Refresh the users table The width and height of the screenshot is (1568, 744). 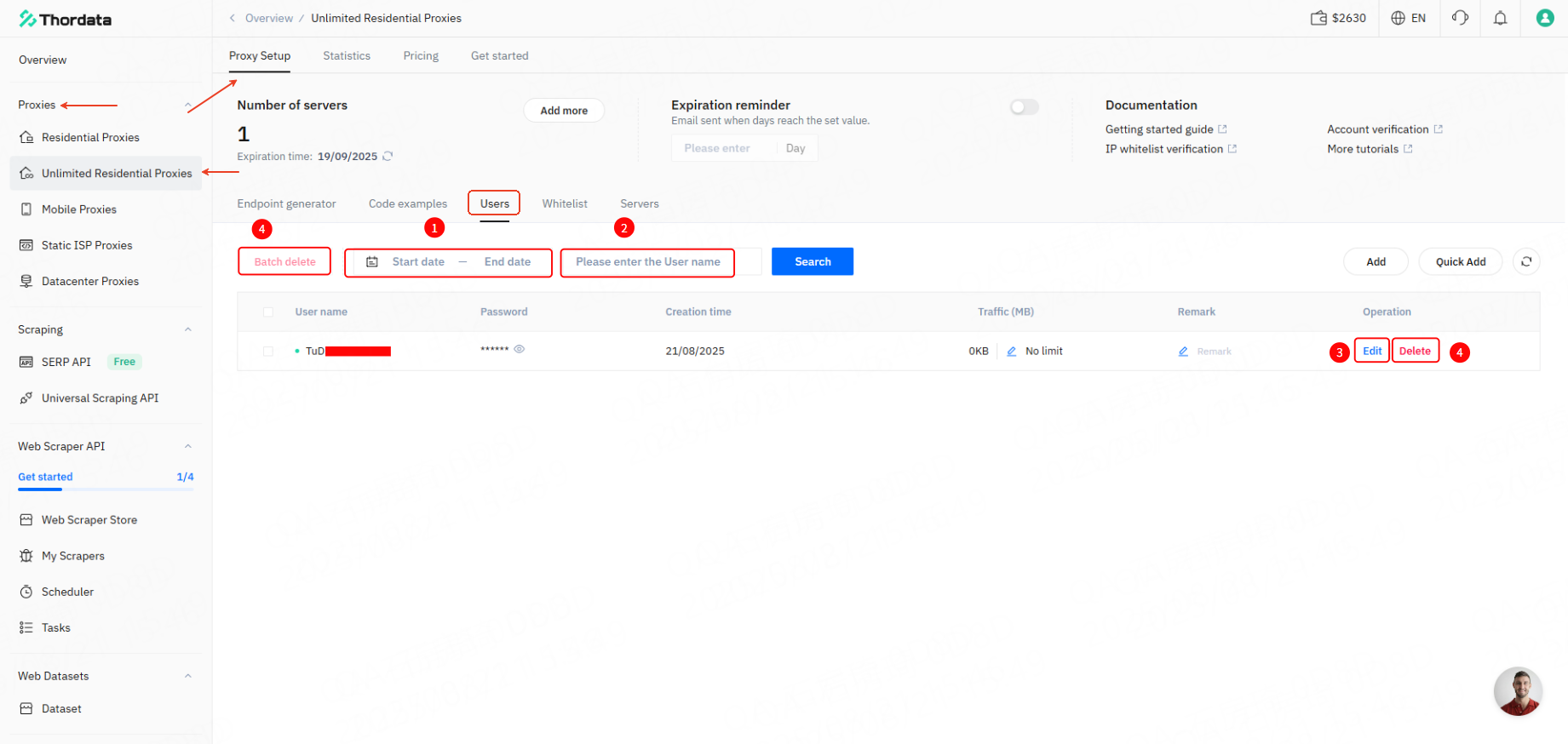click(x=1526, y=261)
